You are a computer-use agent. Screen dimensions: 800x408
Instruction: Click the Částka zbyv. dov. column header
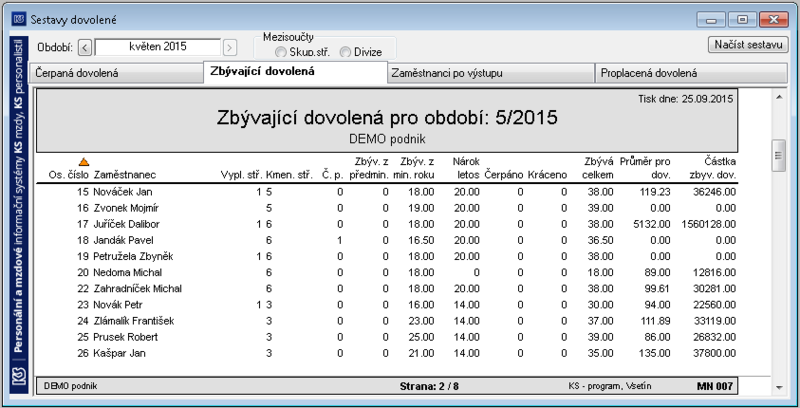tap(713, 168)
